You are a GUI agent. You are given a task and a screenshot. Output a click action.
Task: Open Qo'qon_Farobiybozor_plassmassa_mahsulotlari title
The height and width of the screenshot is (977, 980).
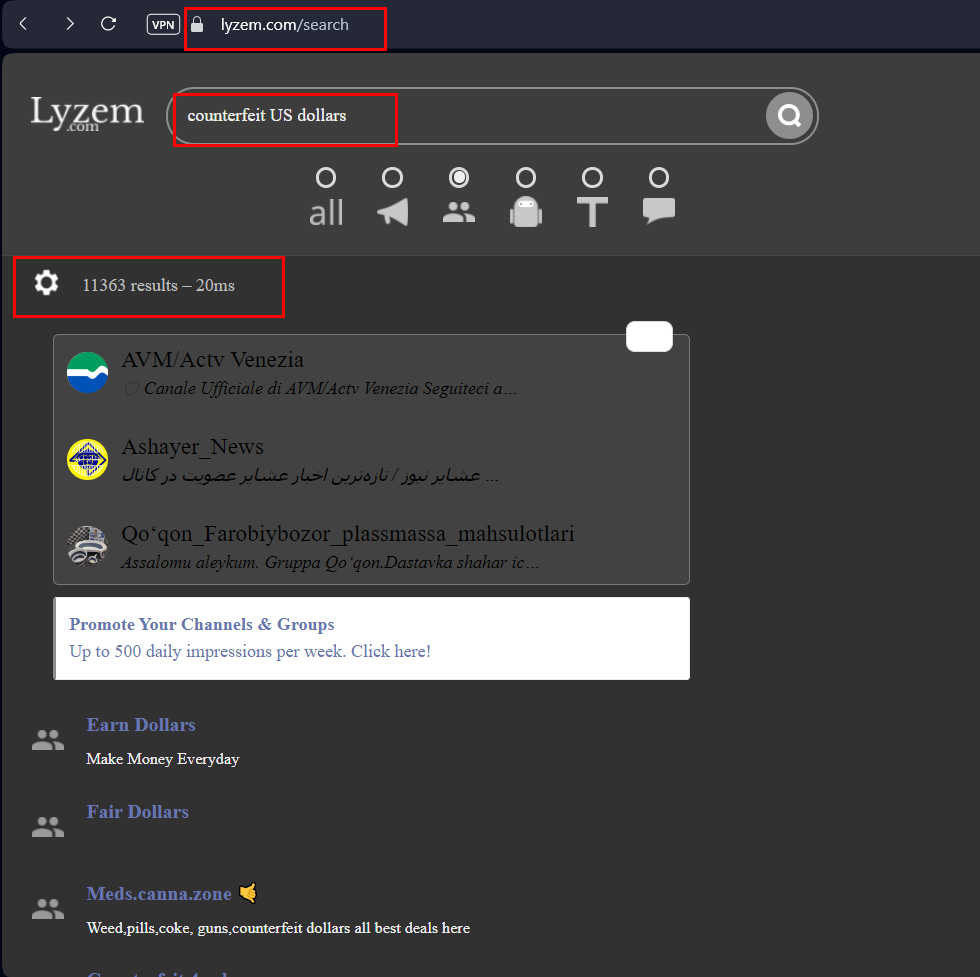[x=348, y=534]
